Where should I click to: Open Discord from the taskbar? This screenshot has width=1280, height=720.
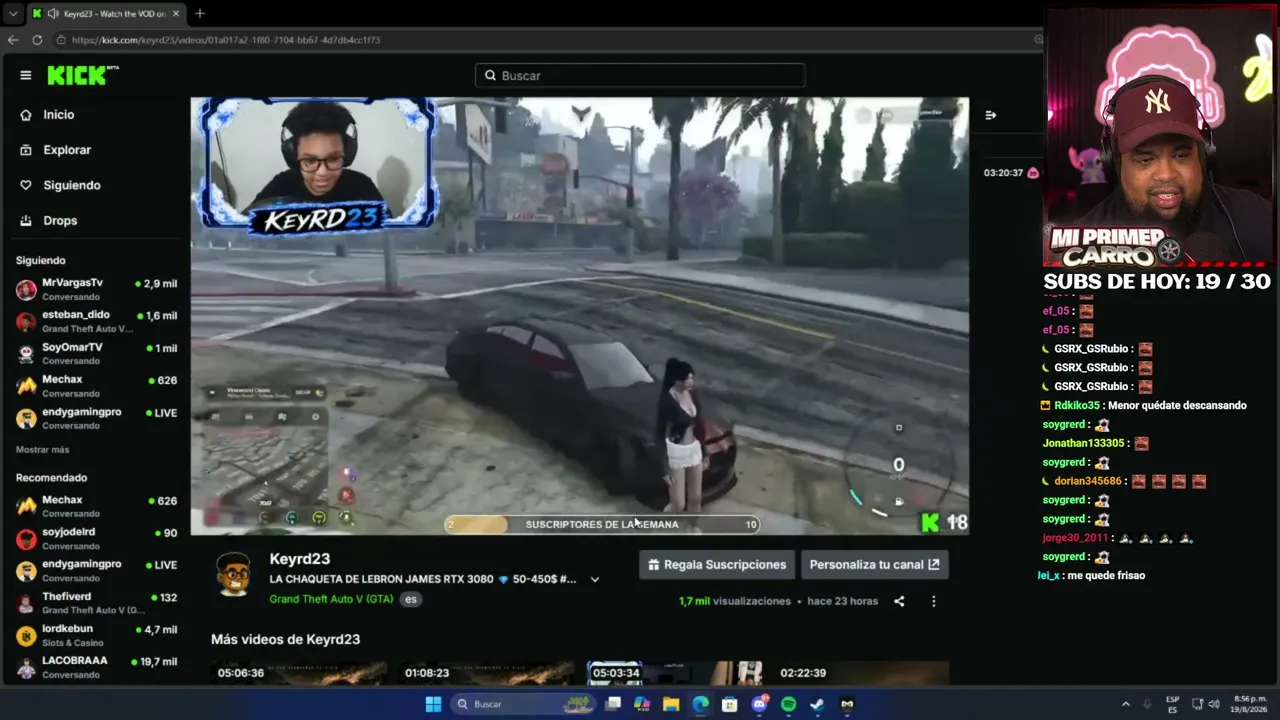[759, 704]
